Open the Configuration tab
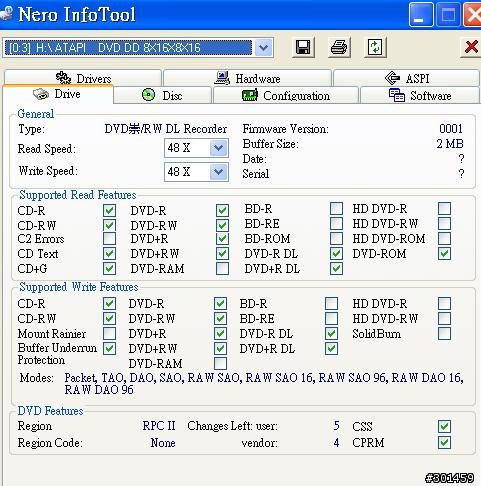Screen dimensions: 481x486 [286, 95]
